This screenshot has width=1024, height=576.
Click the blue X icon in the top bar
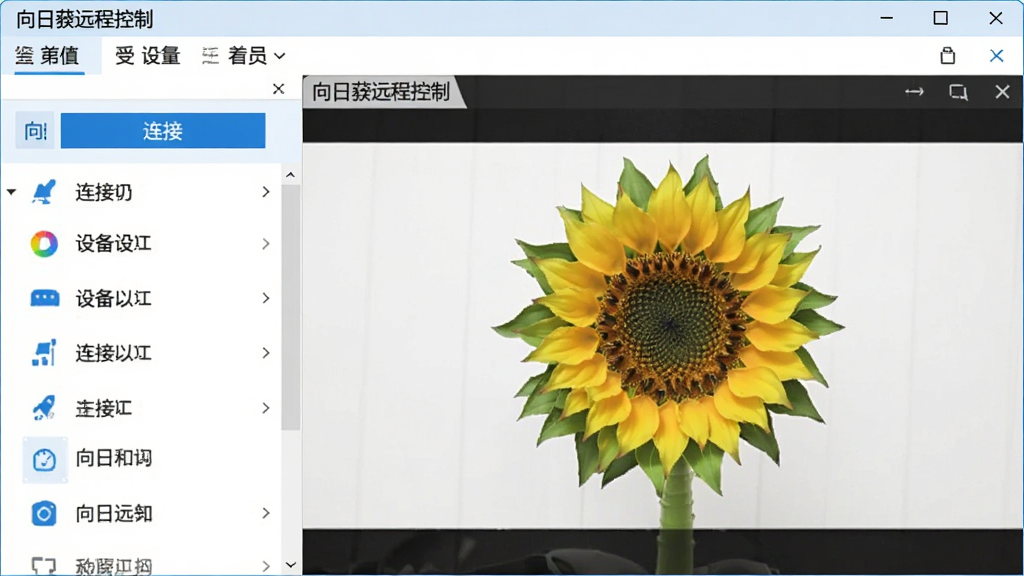click(x=996, y=56)
